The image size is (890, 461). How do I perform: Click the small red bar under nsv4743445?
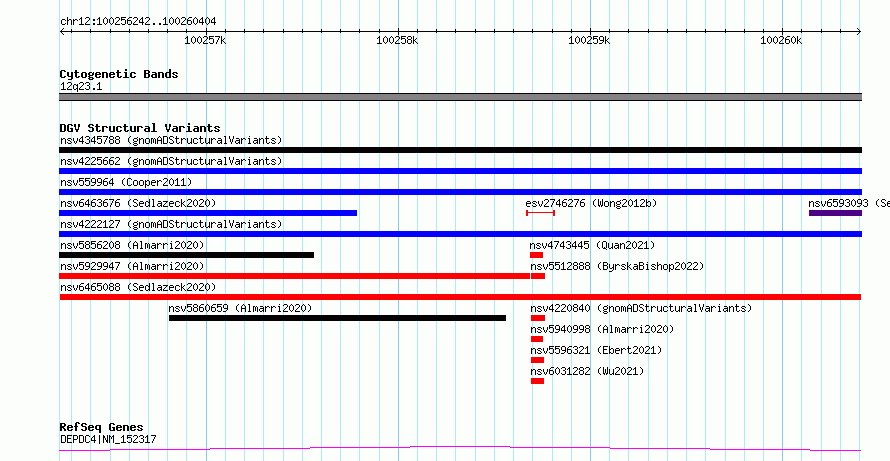click(x=536, y=255)
